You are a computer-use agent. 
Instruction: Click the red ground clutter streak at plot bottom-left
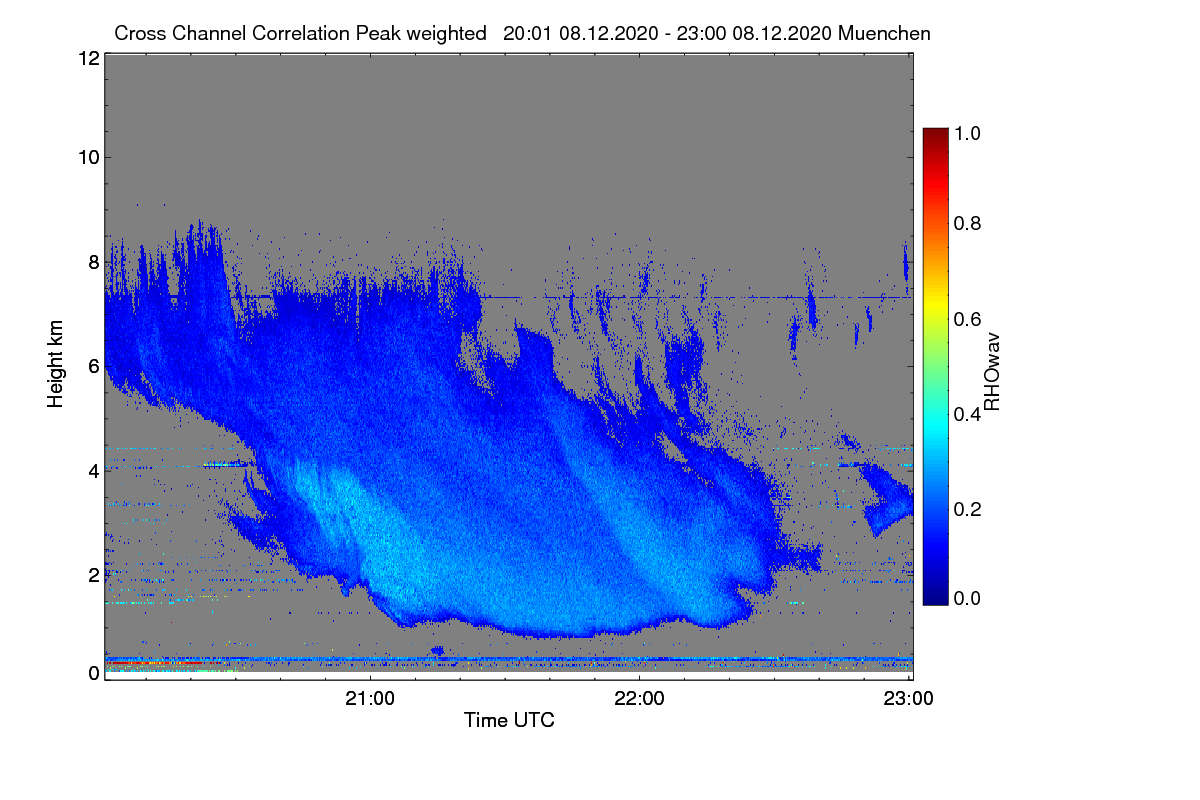click(155, 663)
